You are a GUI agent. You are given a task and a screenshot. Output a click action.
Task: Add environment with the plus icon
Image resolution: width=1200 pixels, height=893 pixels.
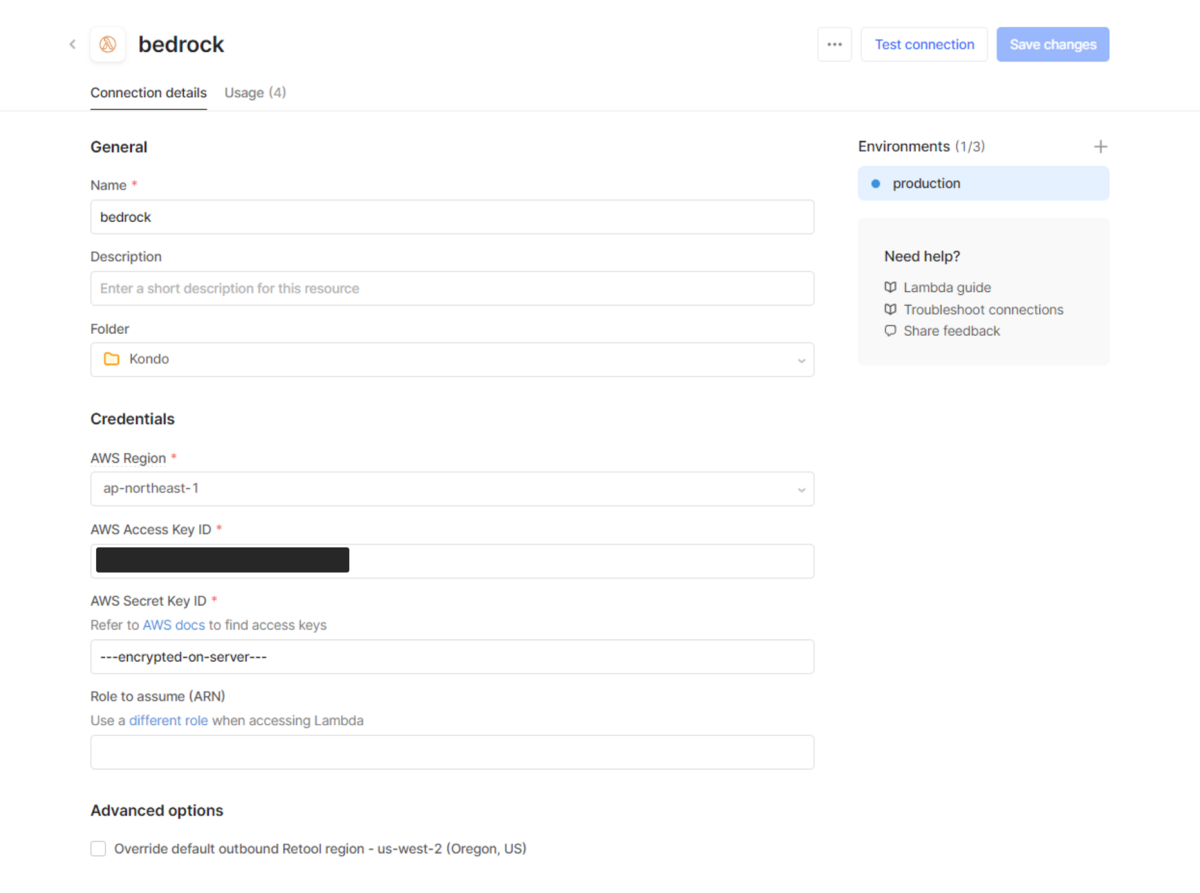[x=1100, y=146]
